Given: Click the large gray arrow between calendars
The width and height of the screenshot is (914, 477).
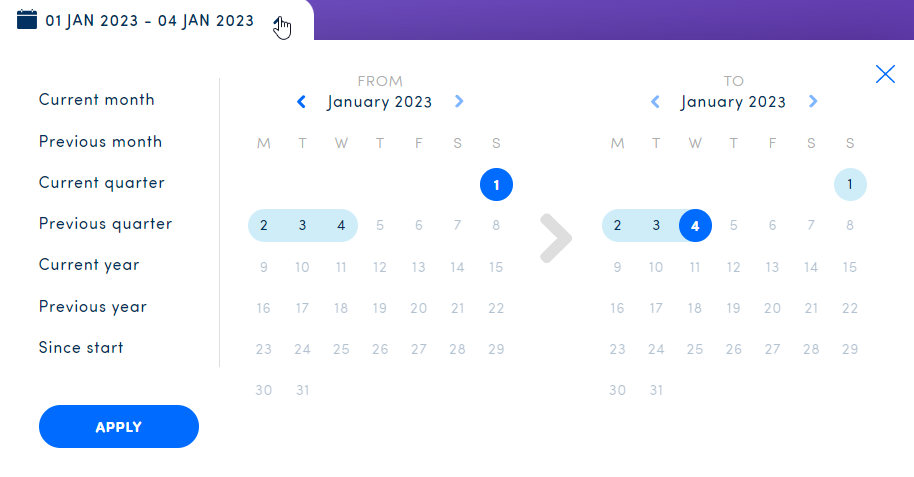Looking at the screenshot, I should 556,238.
